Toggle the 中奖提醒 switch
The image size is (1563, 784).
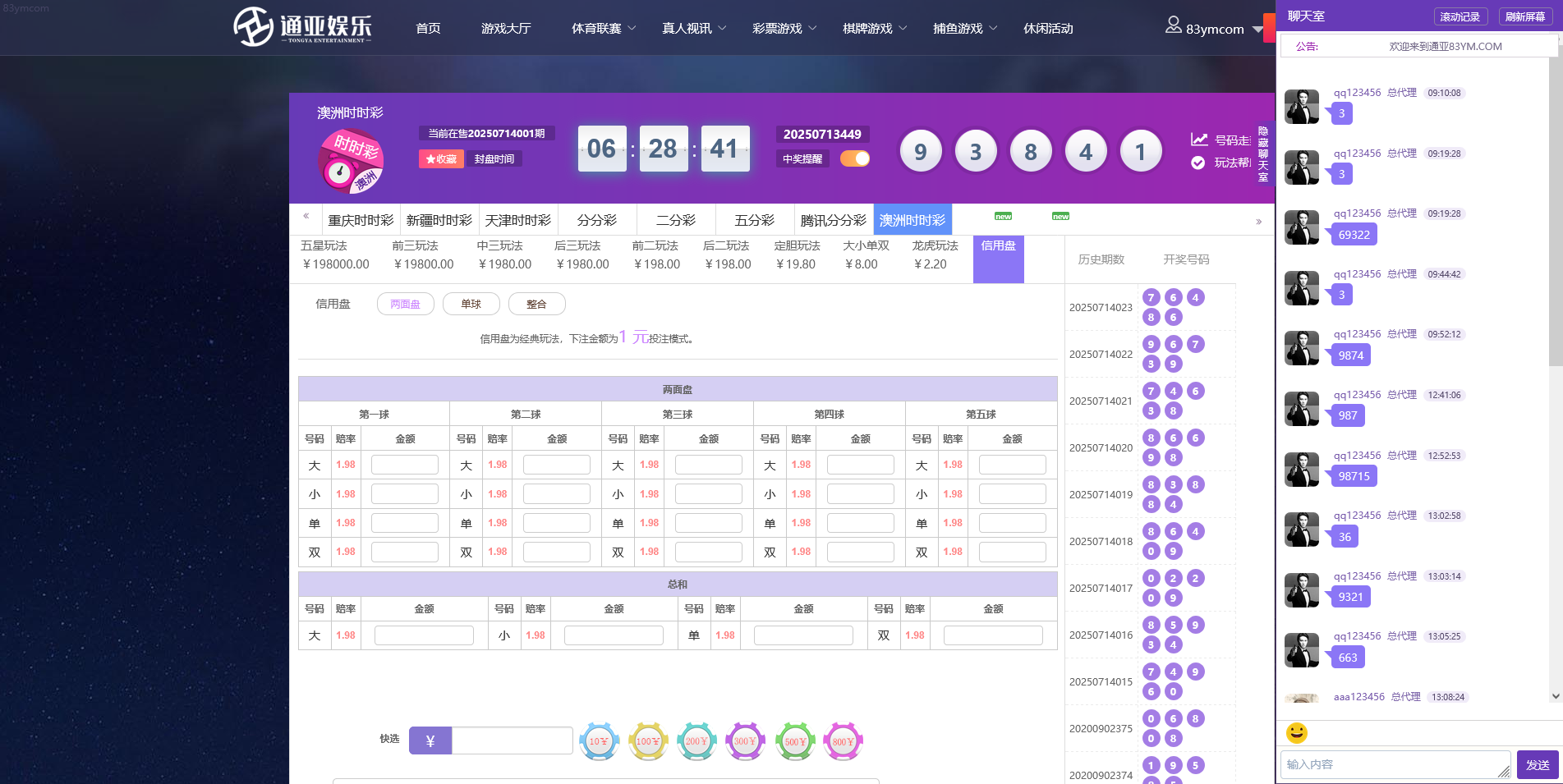tap(854, 158)
